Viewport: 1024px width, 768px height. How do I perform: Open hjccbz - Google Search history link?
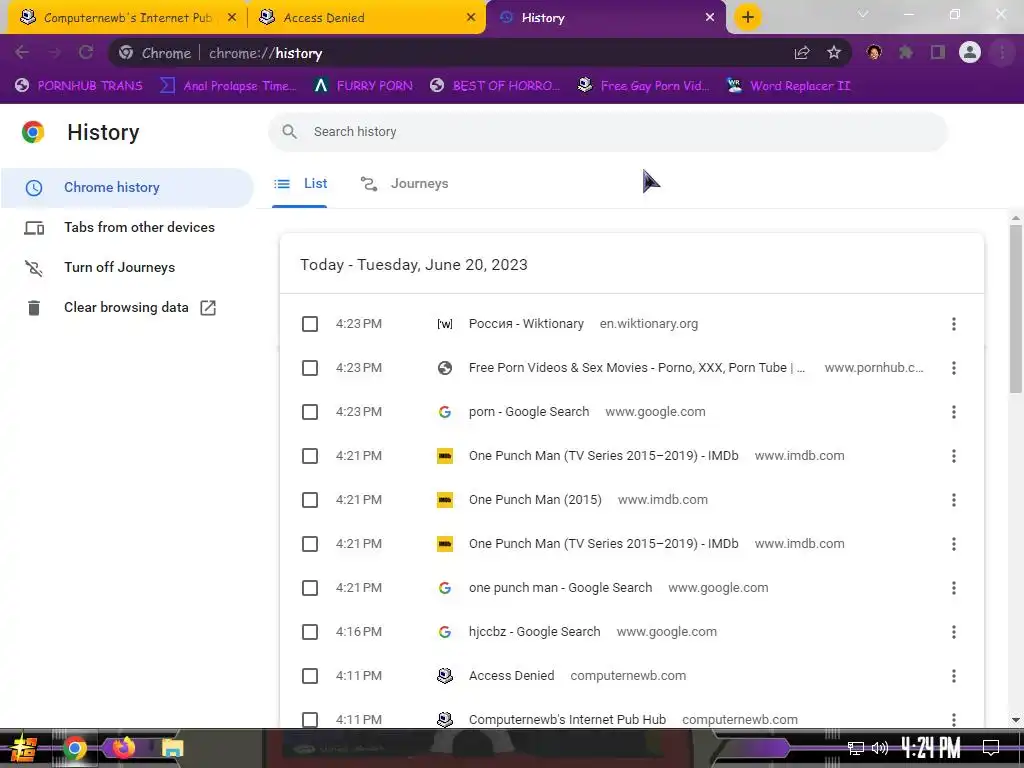(534, 632)
